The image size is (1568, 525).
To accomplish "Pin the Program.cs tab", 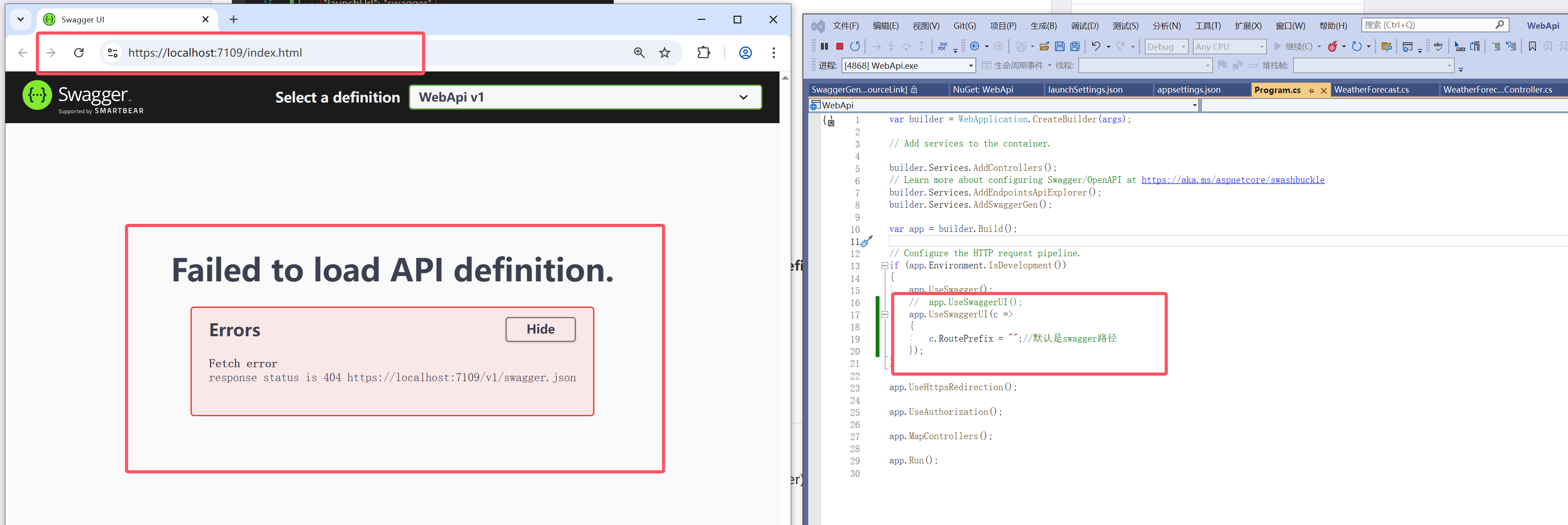I will coord(1311,90).
